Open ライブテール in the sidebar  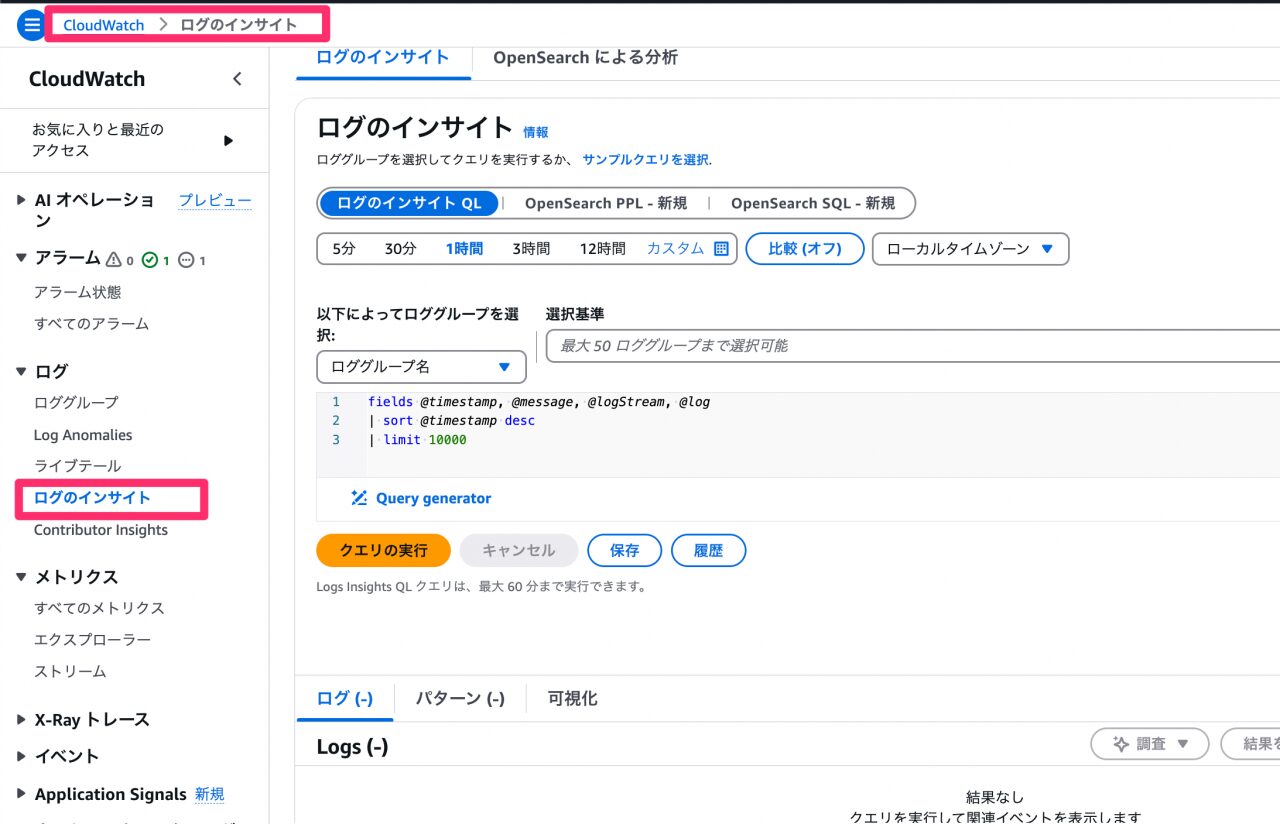[x=77, y=466]
